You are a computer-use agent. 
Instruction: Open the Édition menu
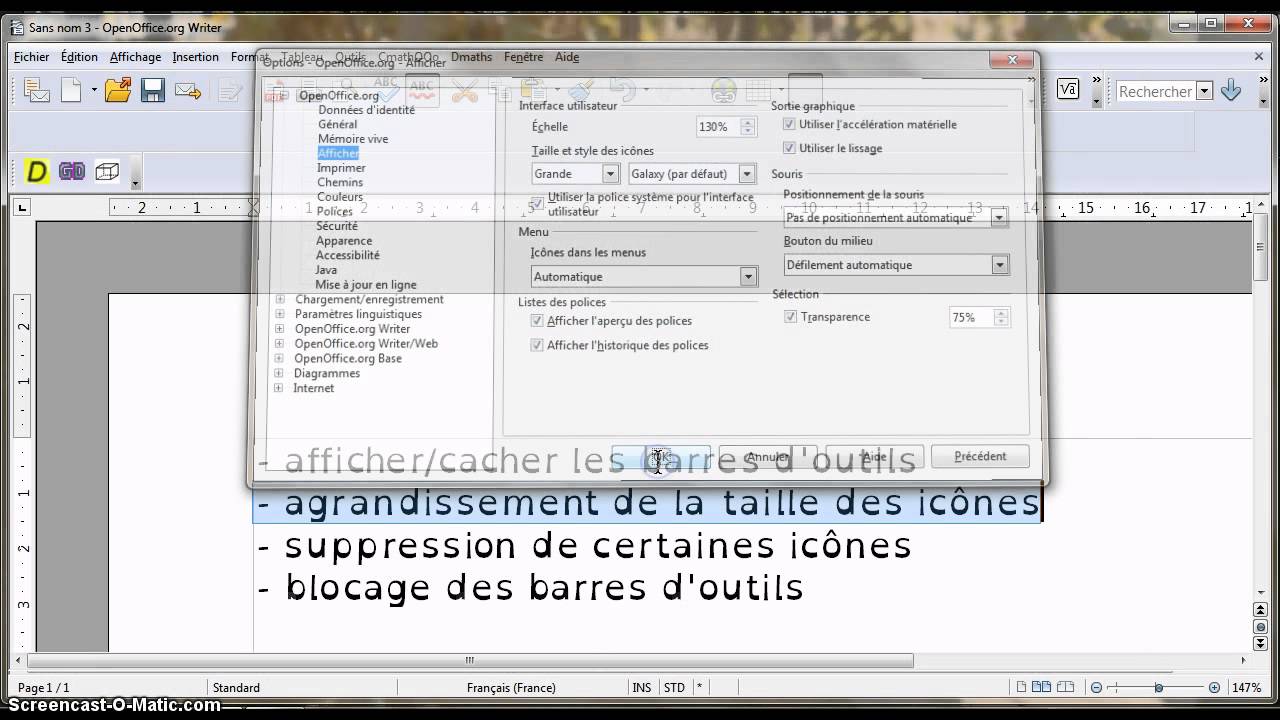[x=79, y=57]
